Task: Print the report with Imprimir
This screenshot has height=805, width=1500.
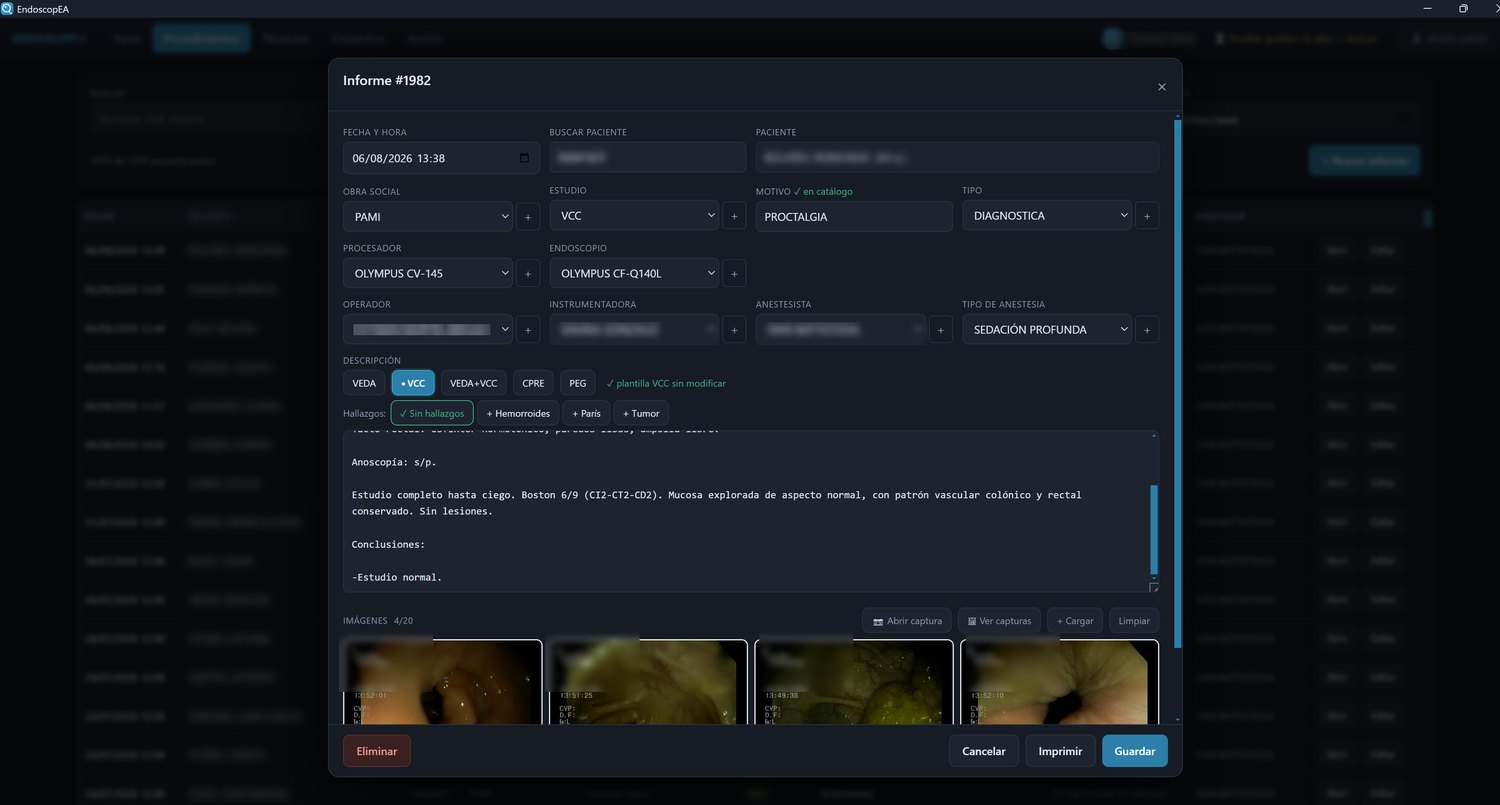Action: click(x=1060, y=751)
